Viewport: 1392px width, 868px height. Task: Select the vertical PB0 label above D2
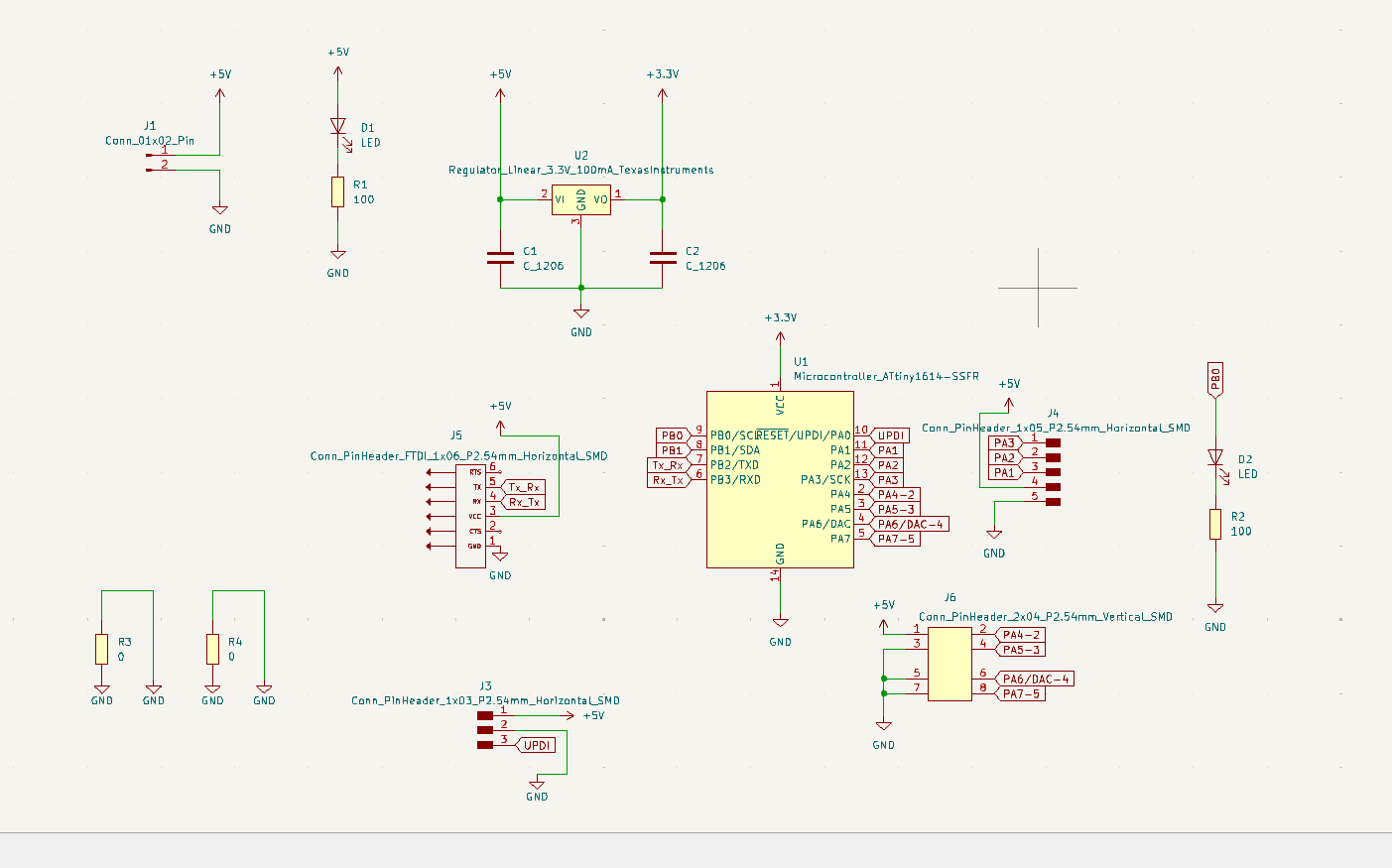pyautogui.click(x=1215, y=381)
